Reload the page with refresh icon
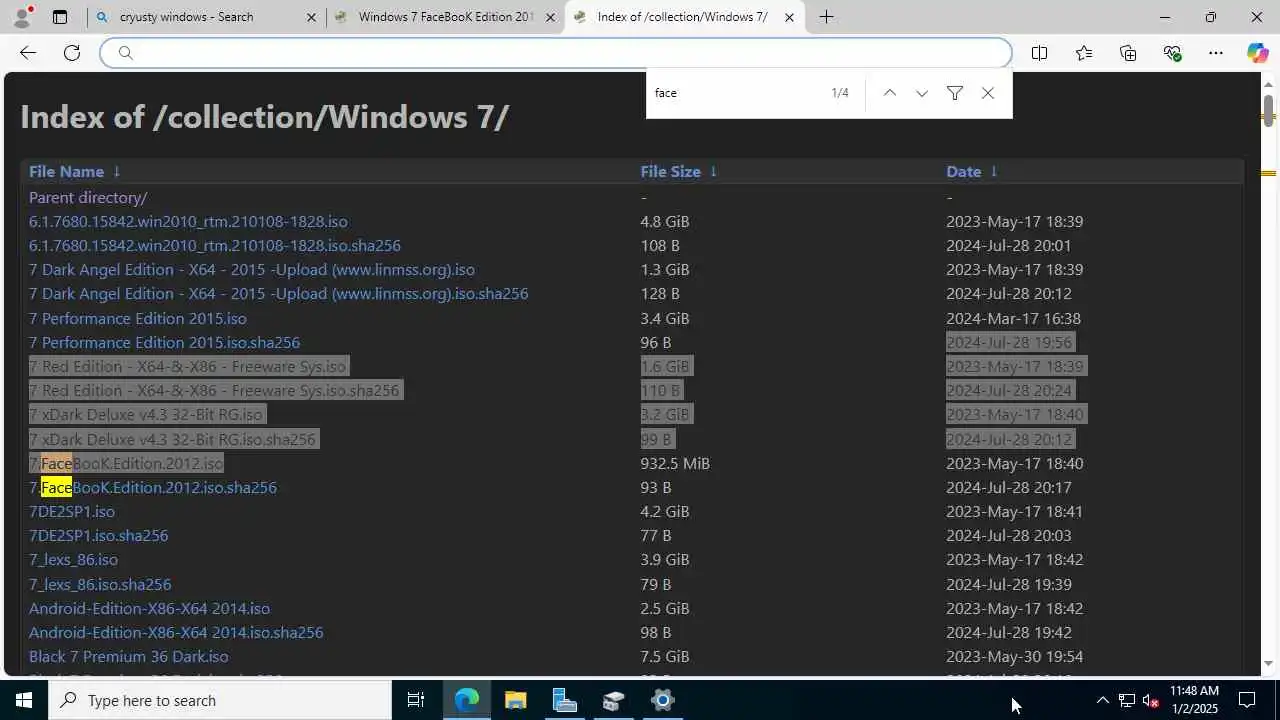 pyautogui.click(x=72, y=53)
